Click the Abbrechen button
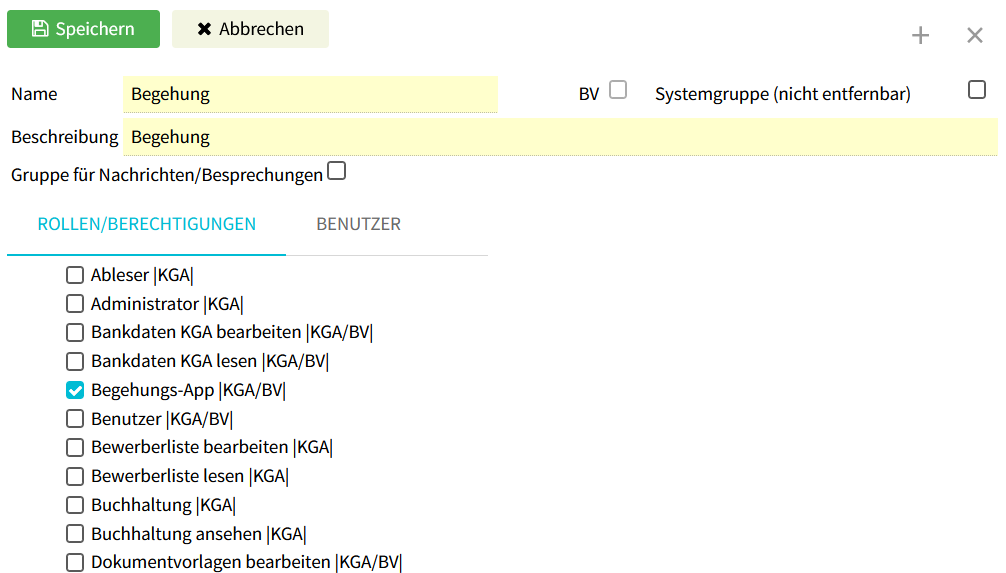Viewport: 1006px width, 573px height. click(x=250, y=29)
